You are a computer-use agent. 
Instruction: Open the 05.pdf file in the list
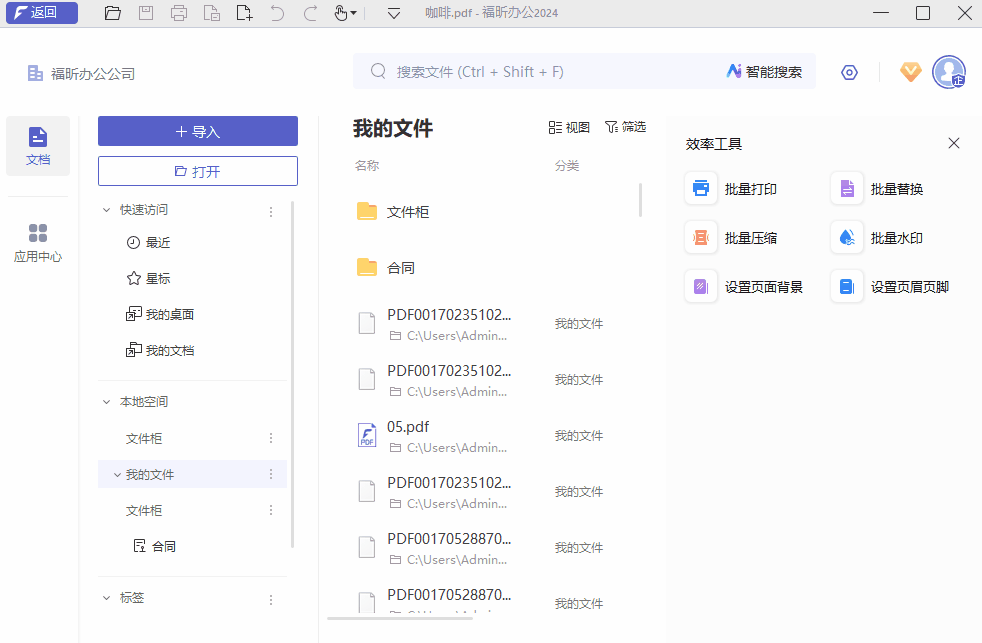pos(408,426)
